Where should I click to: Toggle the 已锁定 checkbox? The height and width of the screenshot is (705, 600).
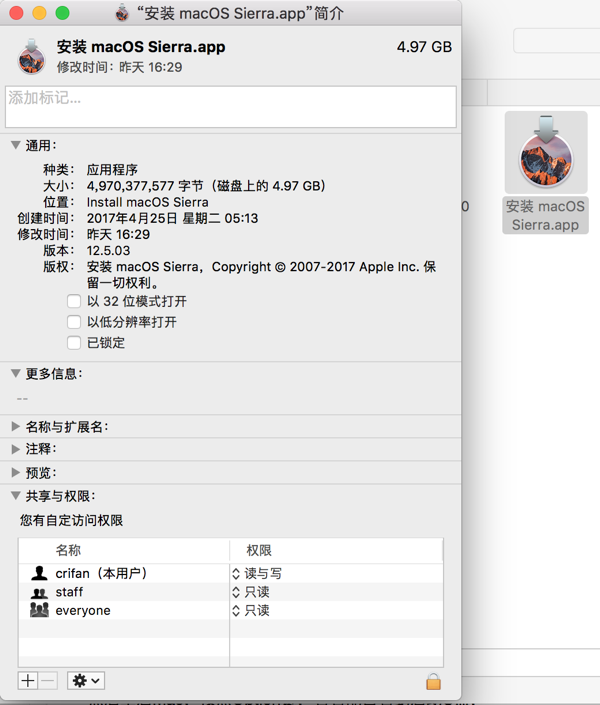74,343
